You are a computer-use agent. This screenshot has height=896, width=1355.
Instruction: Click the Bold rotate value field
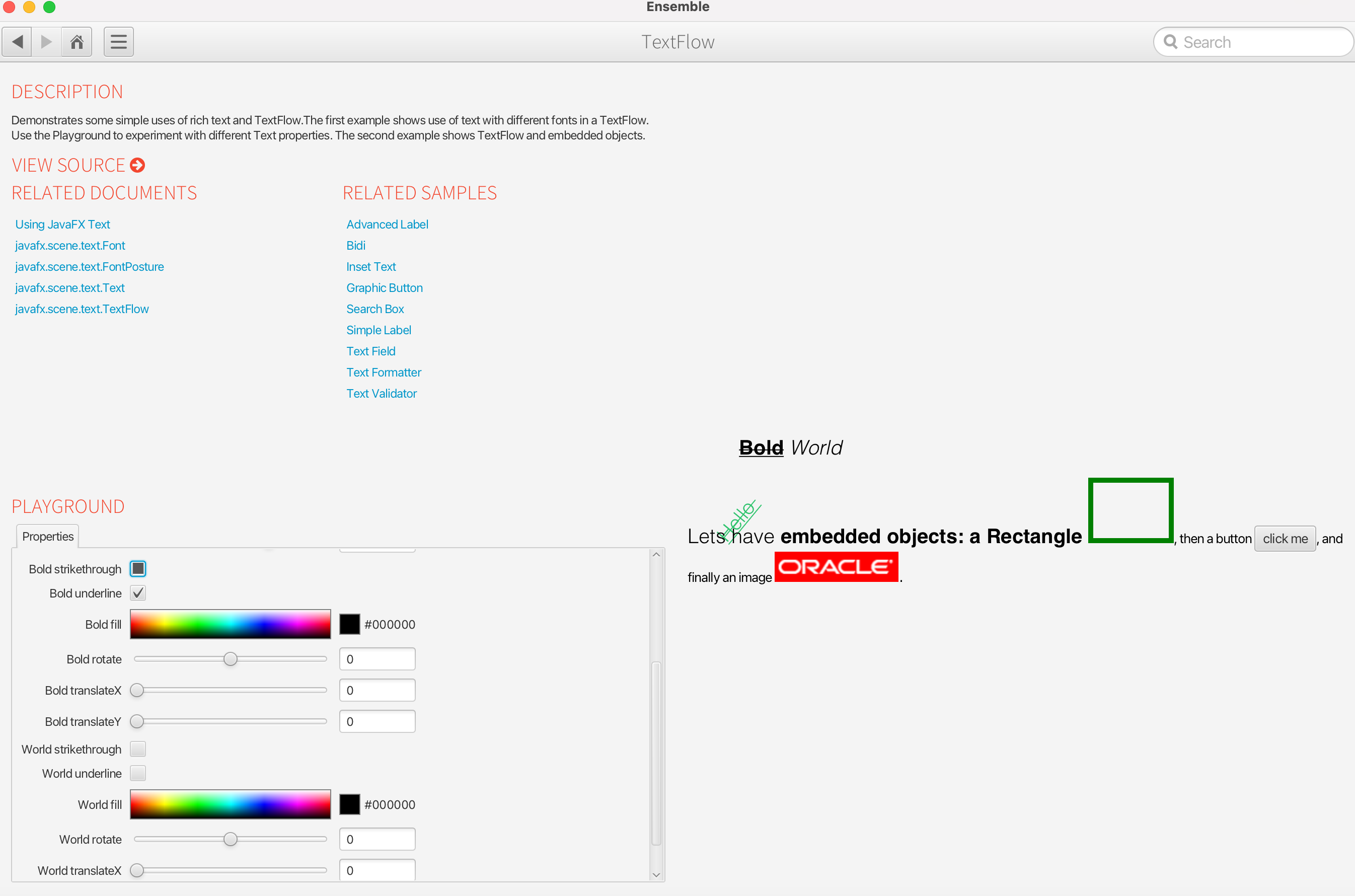377,659
